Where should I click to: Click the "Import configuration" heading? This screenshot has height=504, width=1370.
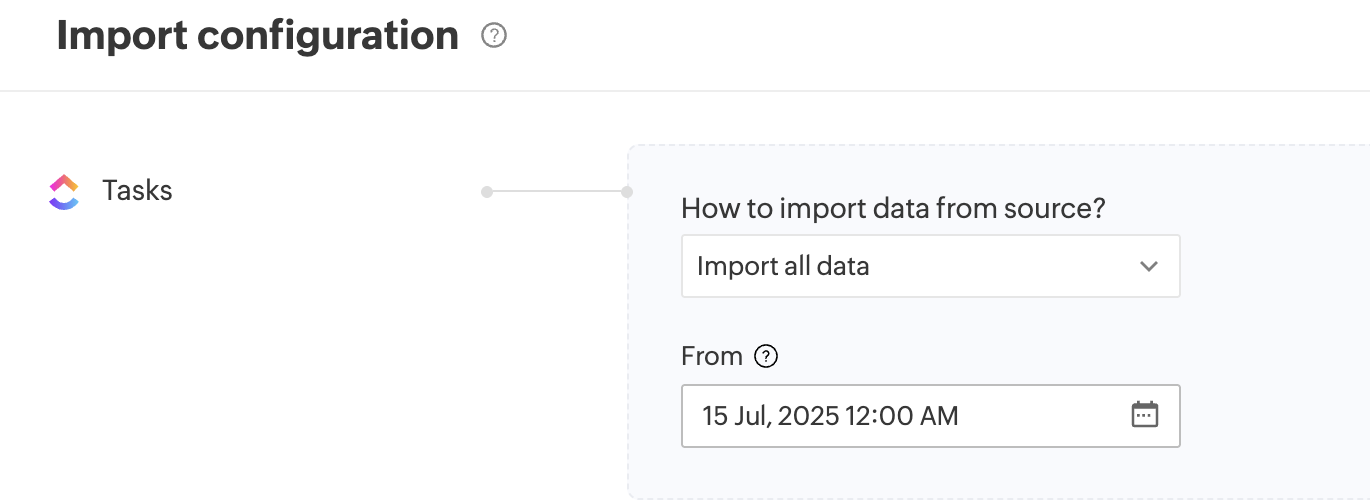(257, 36)
